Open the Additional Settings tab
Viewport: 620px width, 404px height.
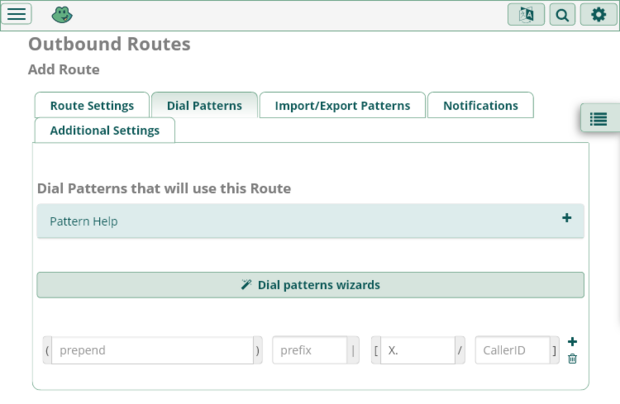tap(105, 131)
